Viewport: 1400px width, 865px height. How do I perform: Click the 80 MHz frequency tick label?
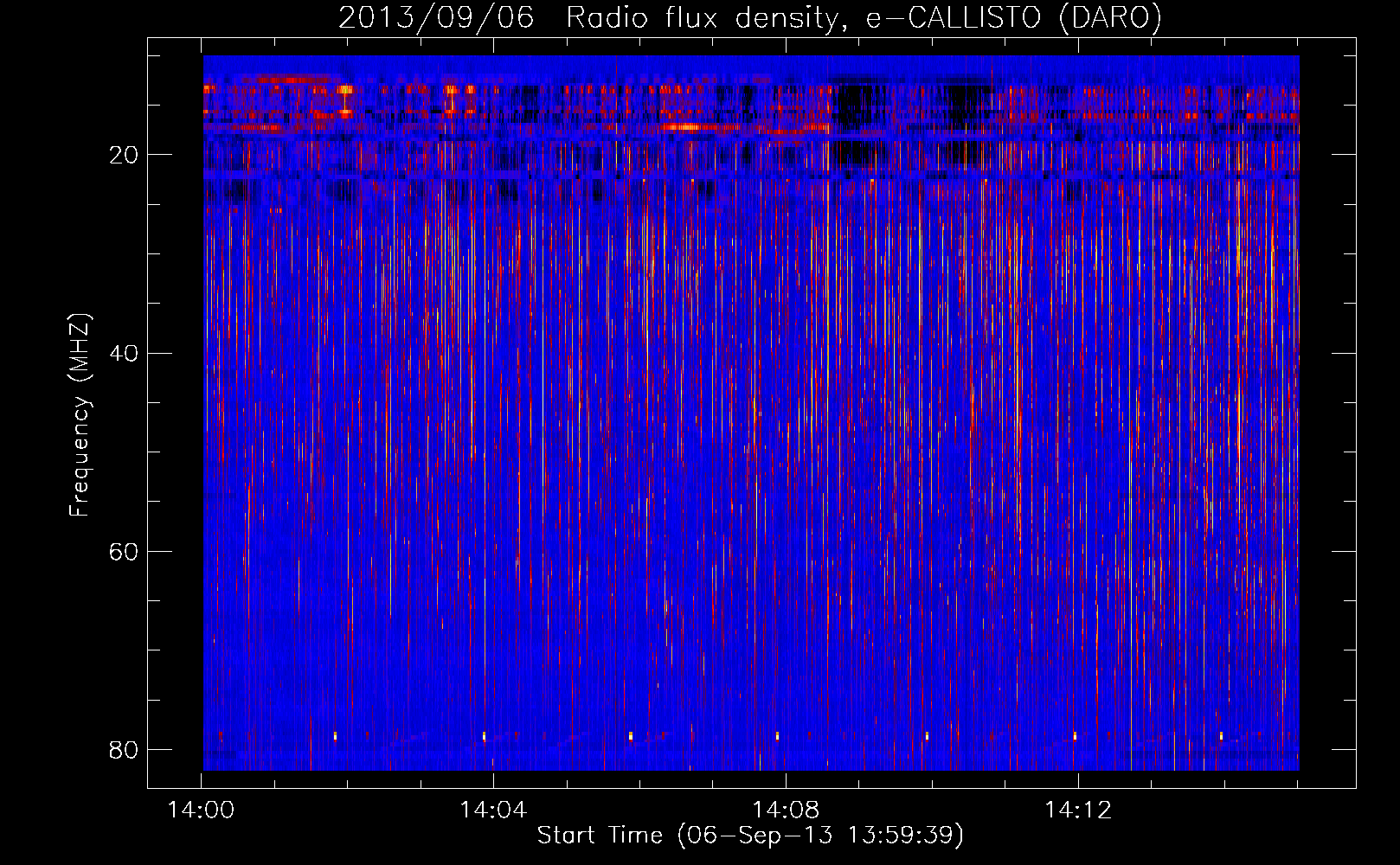click(x=124, y=750)
